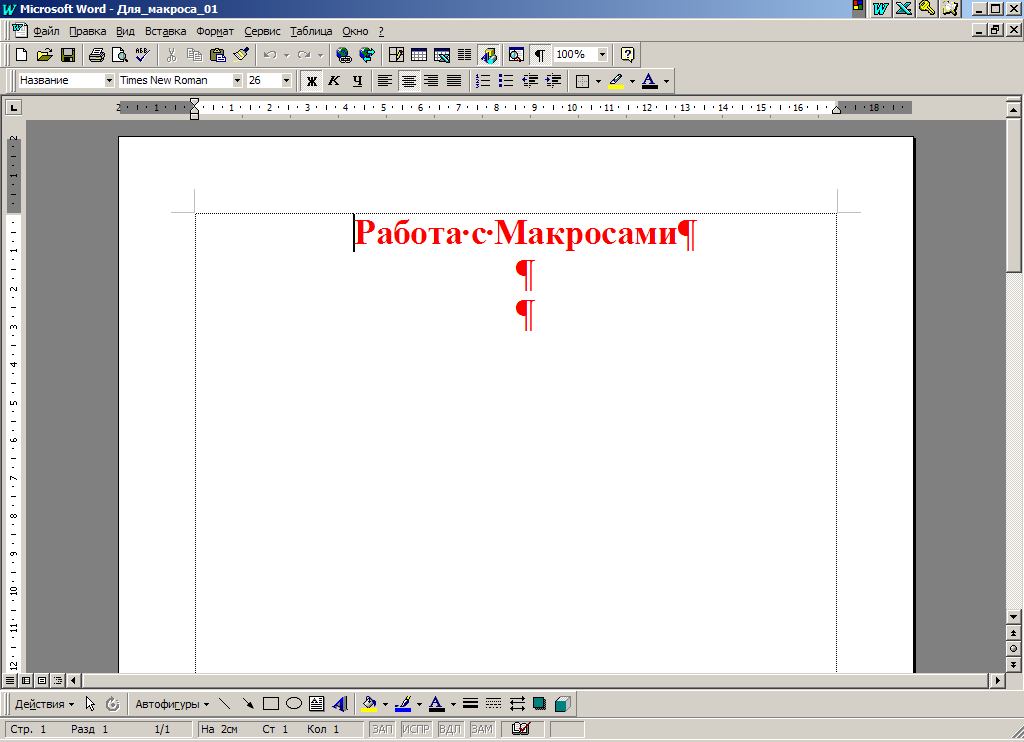Apply fill color bucket on drawing toolbar
The width and height of the screenshot is (1024, 742).
click(369, 704)
